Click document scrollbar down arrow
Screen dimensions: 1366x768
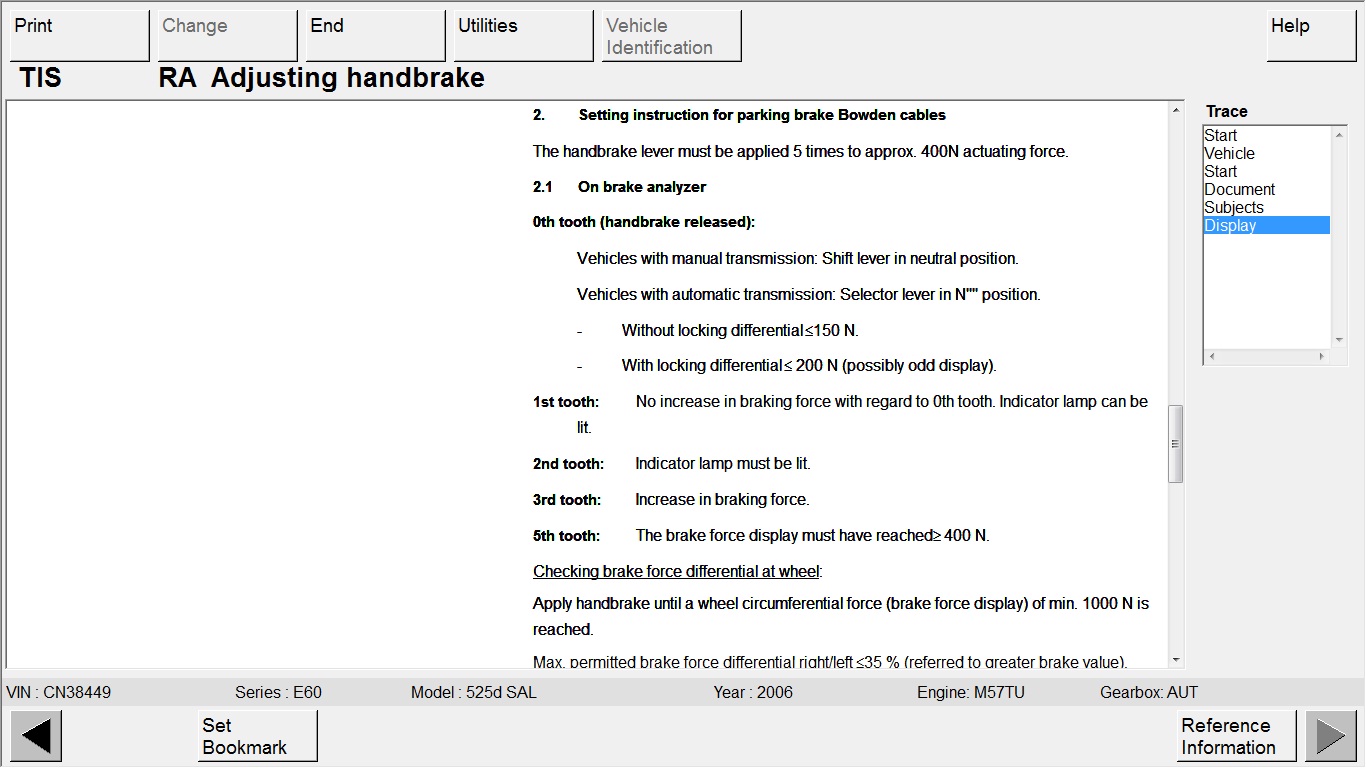point(1175,660)
